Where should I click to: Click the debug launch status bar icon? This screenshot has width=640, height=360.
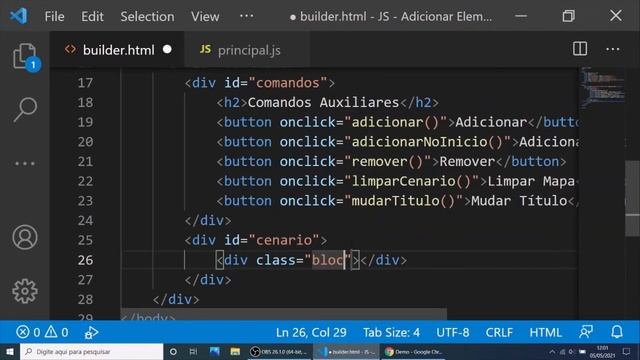(x=91, y=332)
